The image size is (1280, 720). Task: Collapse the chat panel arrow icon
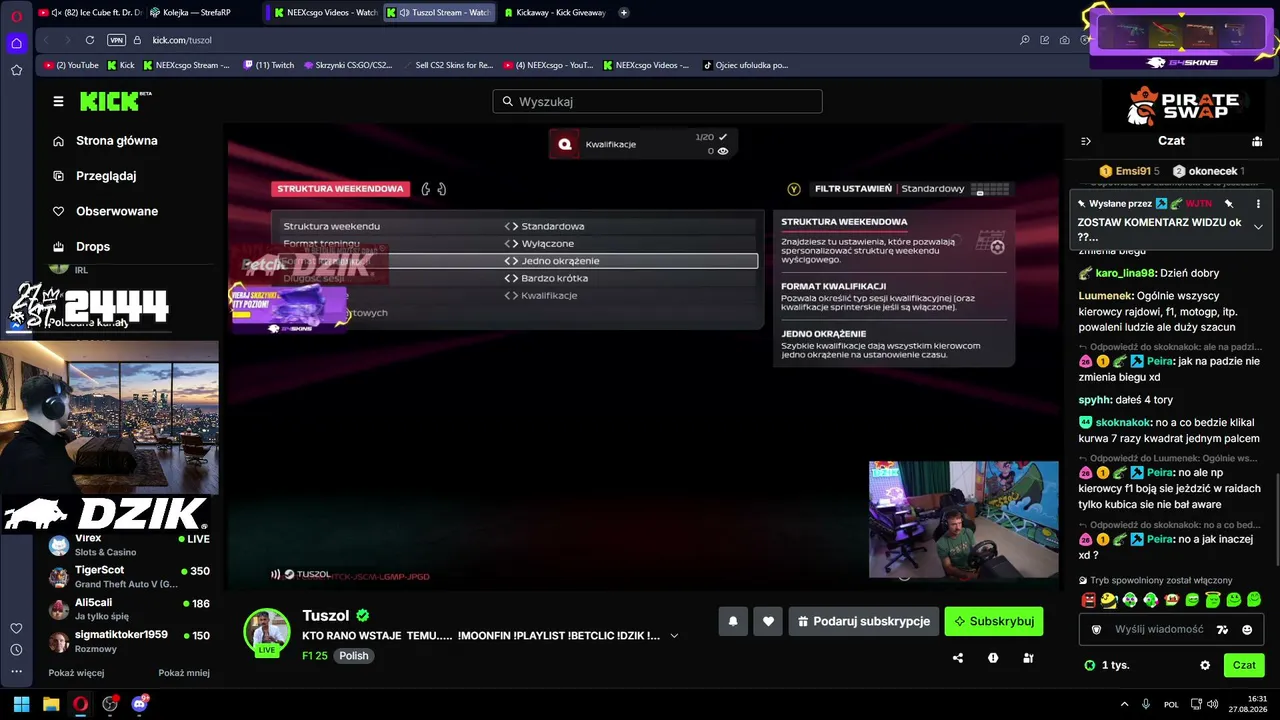point(1086,141)
